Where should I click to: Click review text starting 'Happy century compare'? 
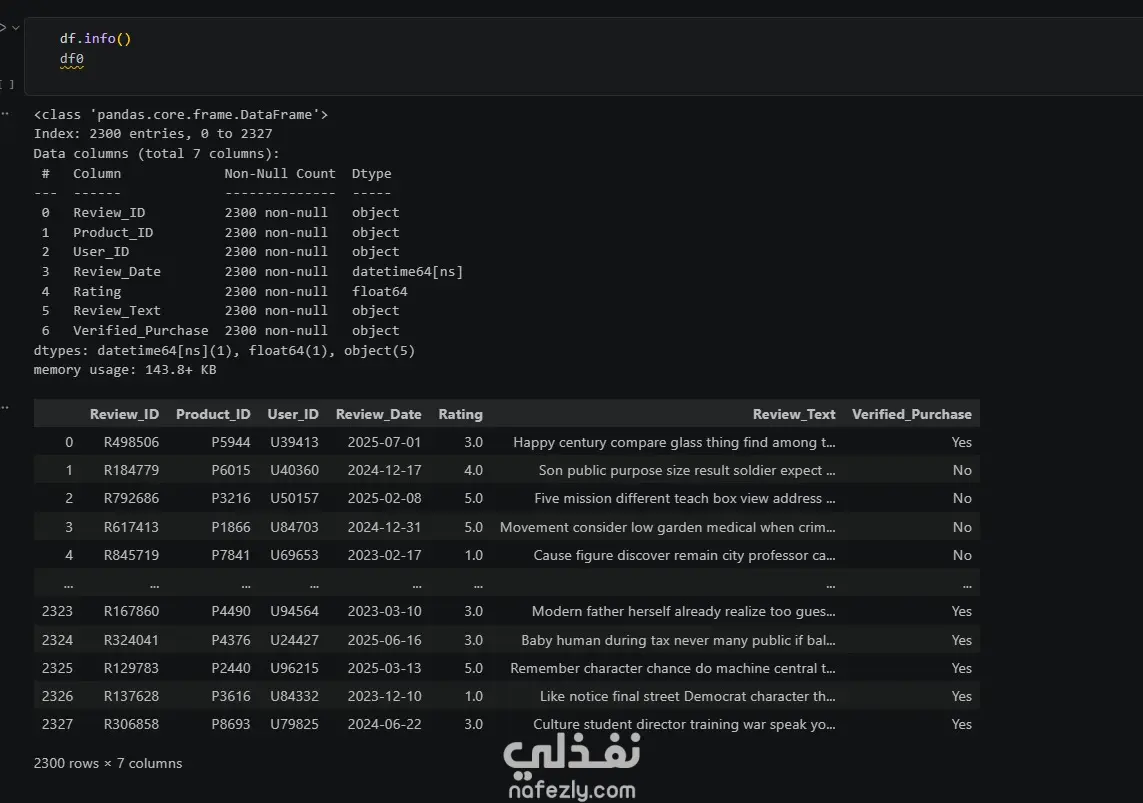click(674, 442)
